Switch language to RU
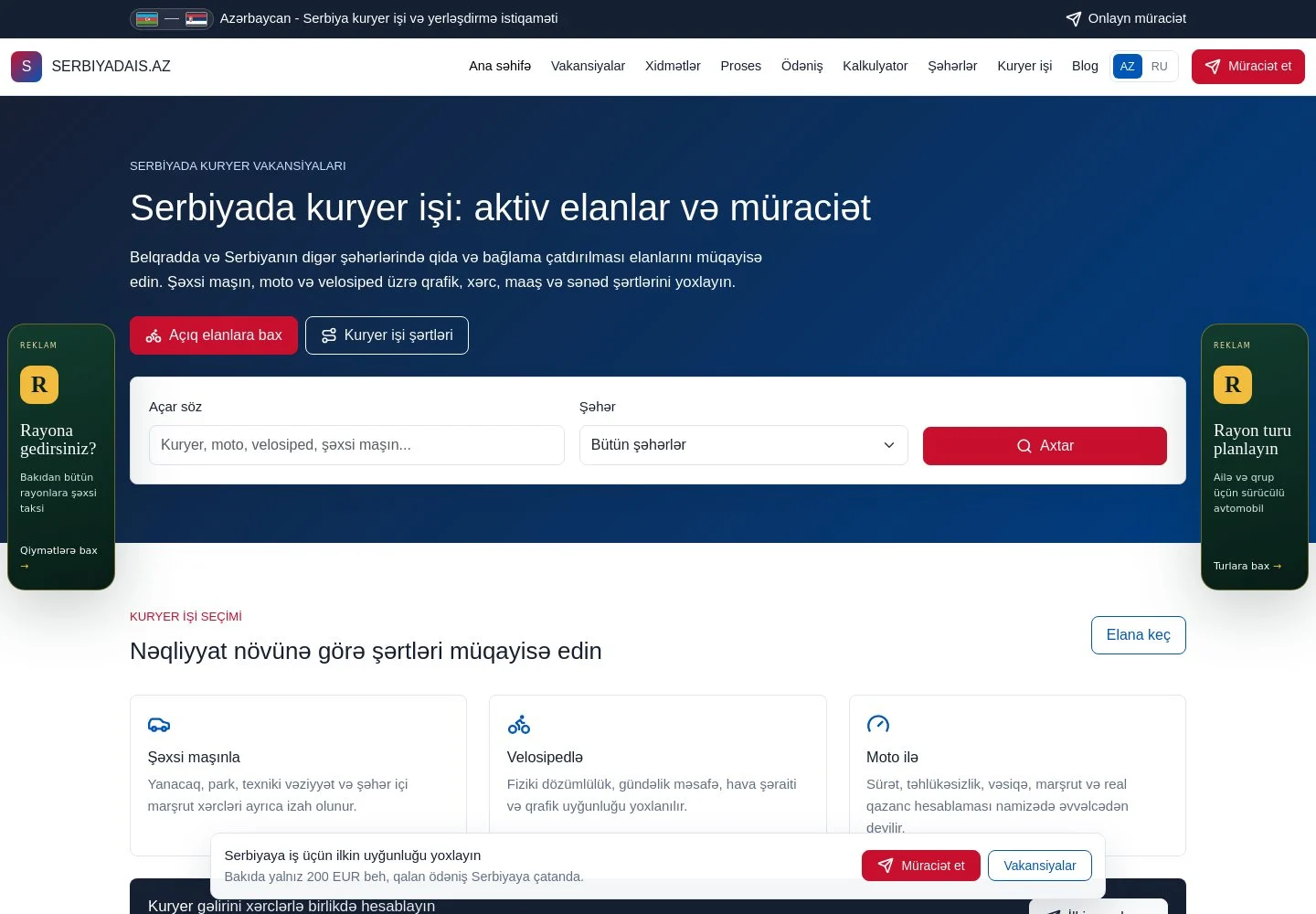 tap(1159, 67)
